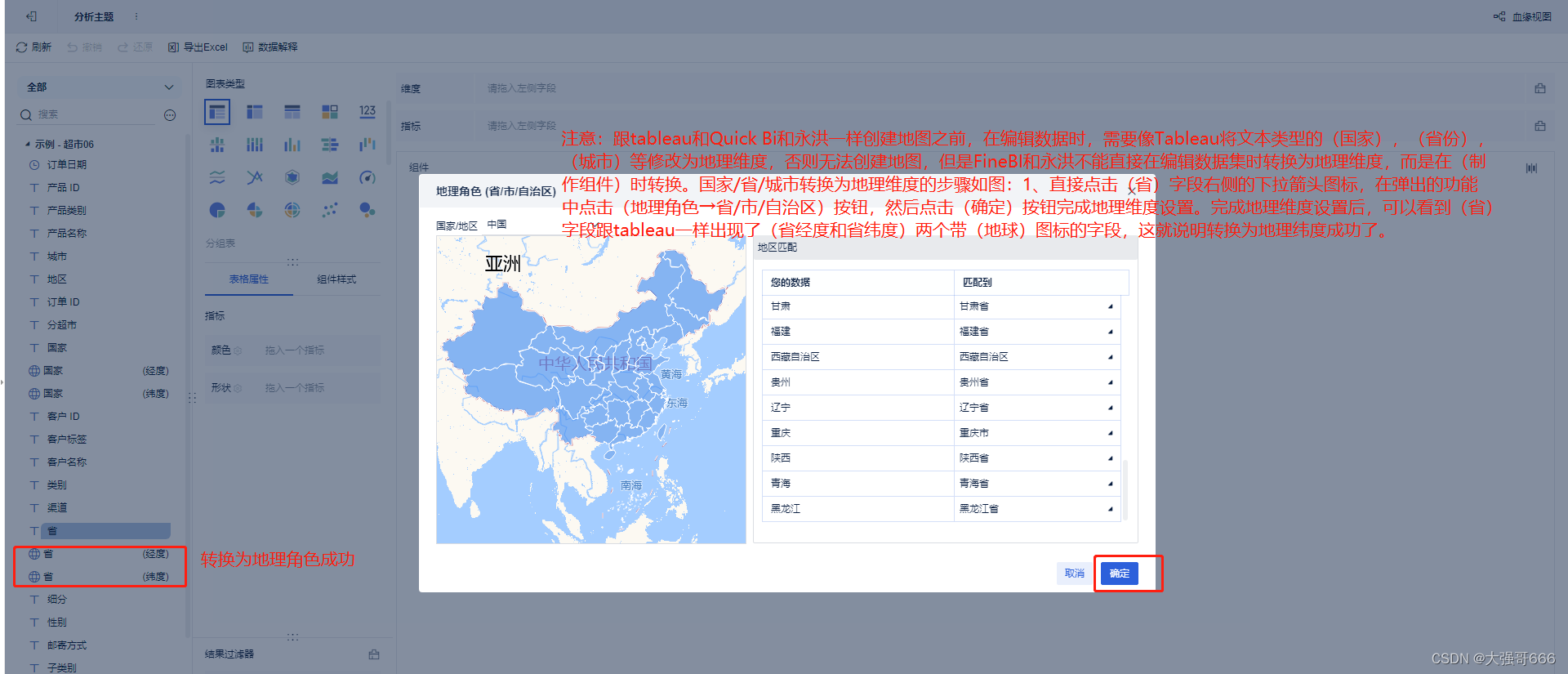The image size is (1568, 674).
Task: Click the 搜索 field search box
Action: 87,115
